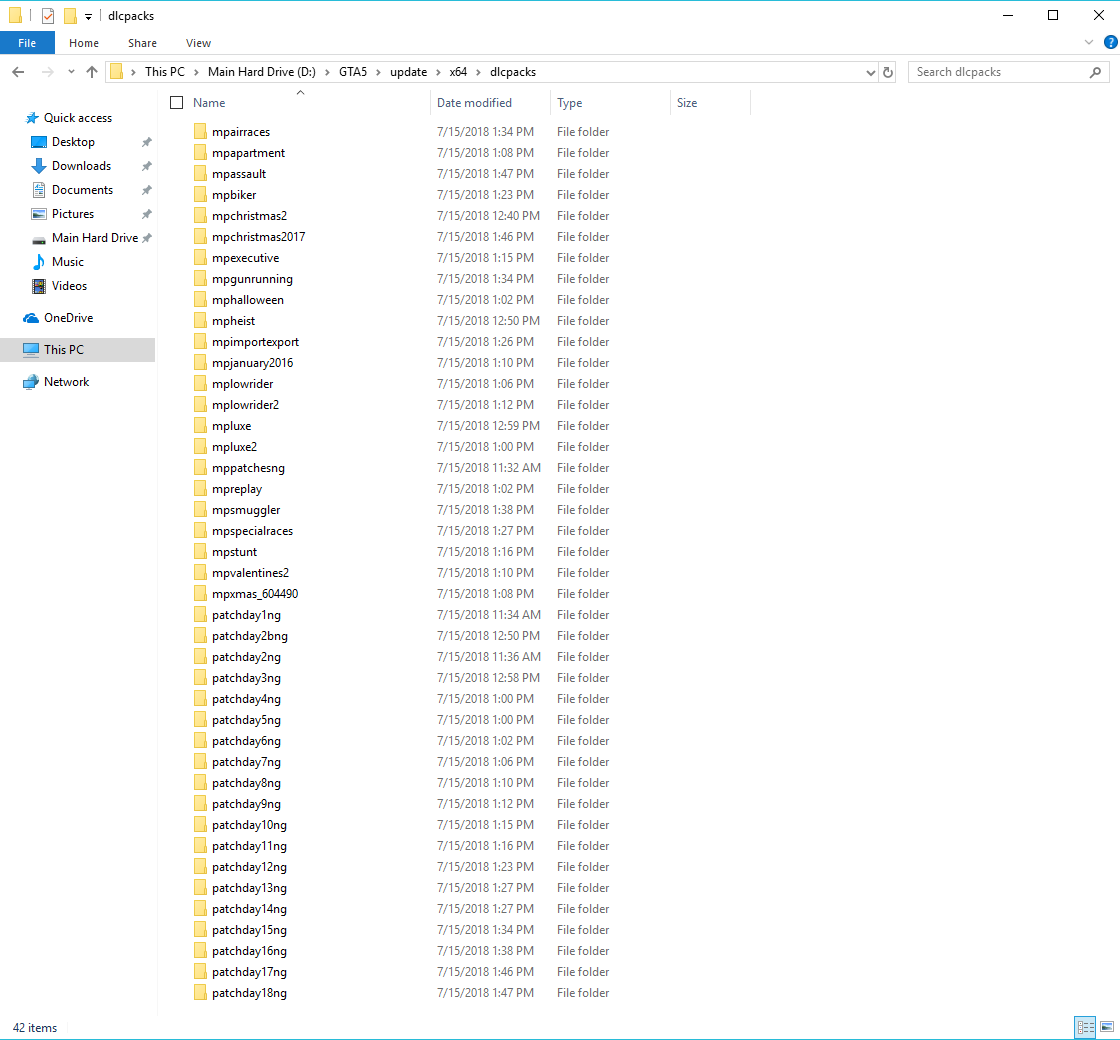Select the mppatchesng folder
Image resolution: width=1120 pixels, height=1040 pixels.
pyautogui.click(x=248, y=468)
